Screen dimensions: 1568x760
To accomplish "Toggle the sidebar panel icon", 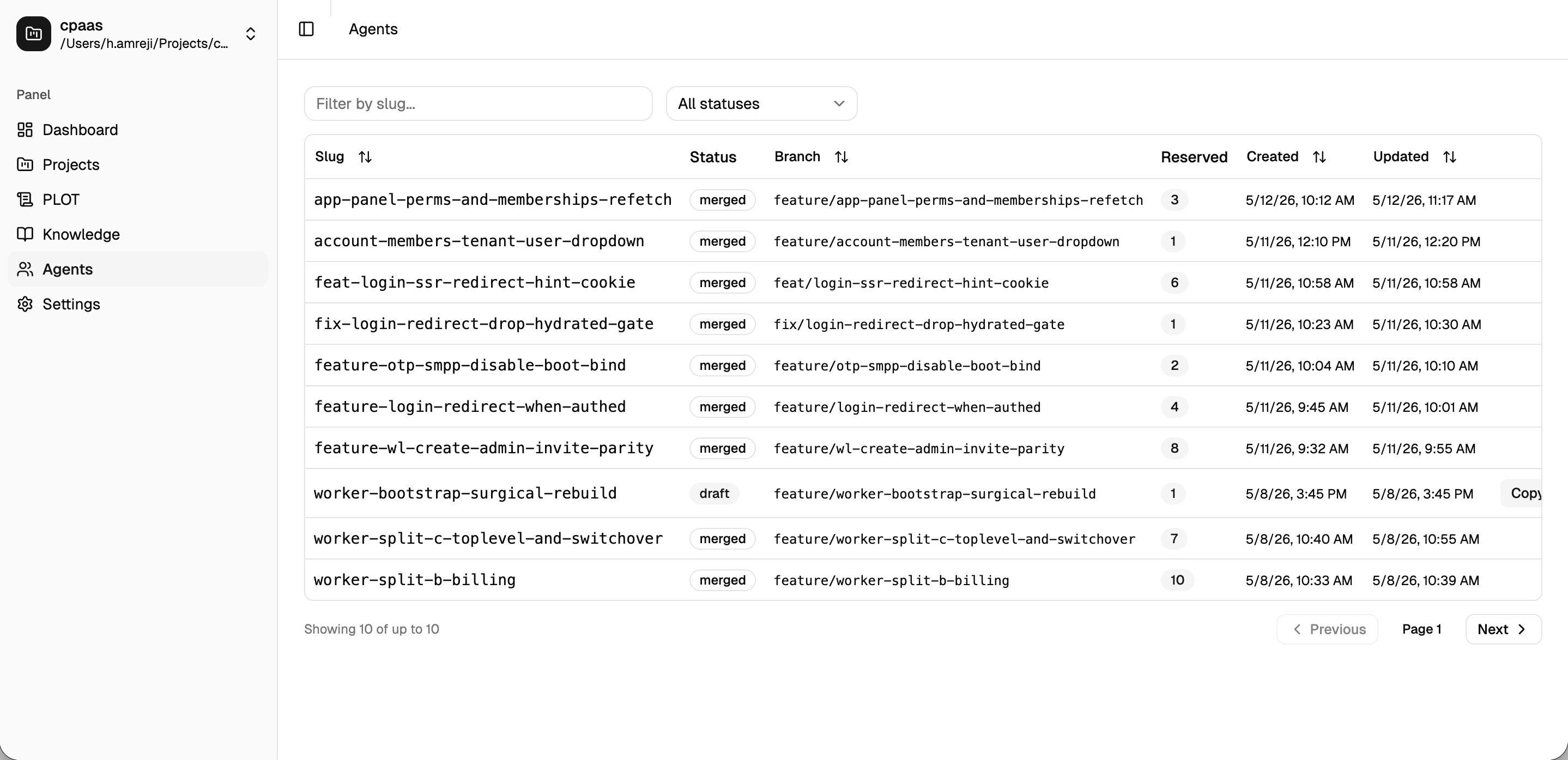I will pyautogui.click(x=306, y=29).
